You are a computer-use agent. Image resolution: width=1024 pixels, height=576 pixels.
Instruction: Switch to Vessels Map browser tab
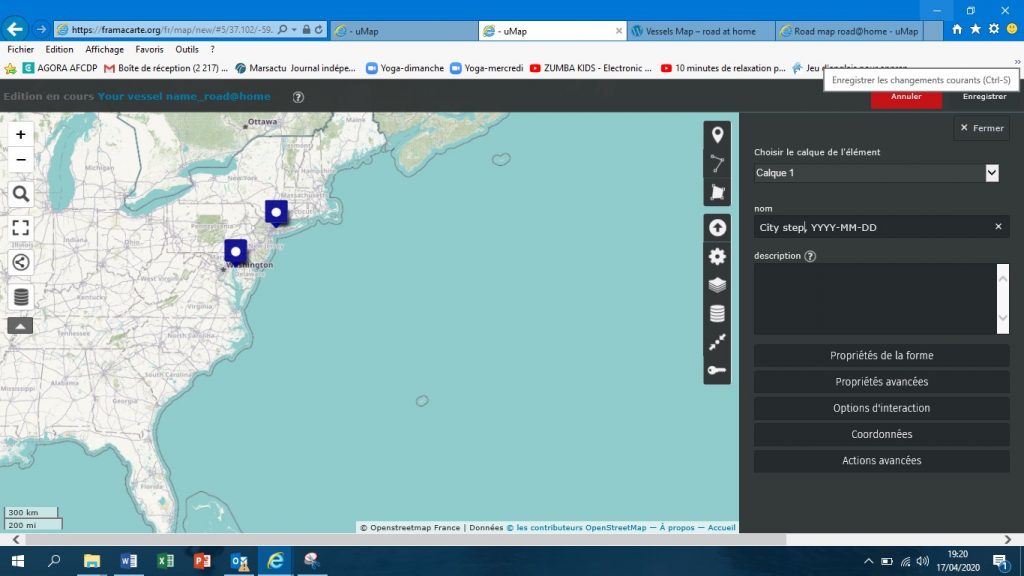700,31
